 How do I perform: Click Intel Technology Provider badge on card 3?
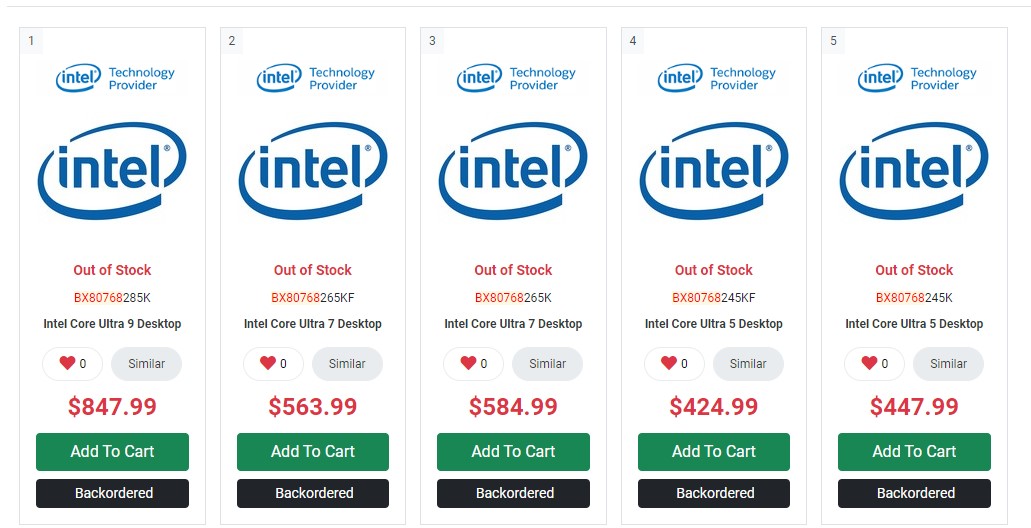(514, 78)
